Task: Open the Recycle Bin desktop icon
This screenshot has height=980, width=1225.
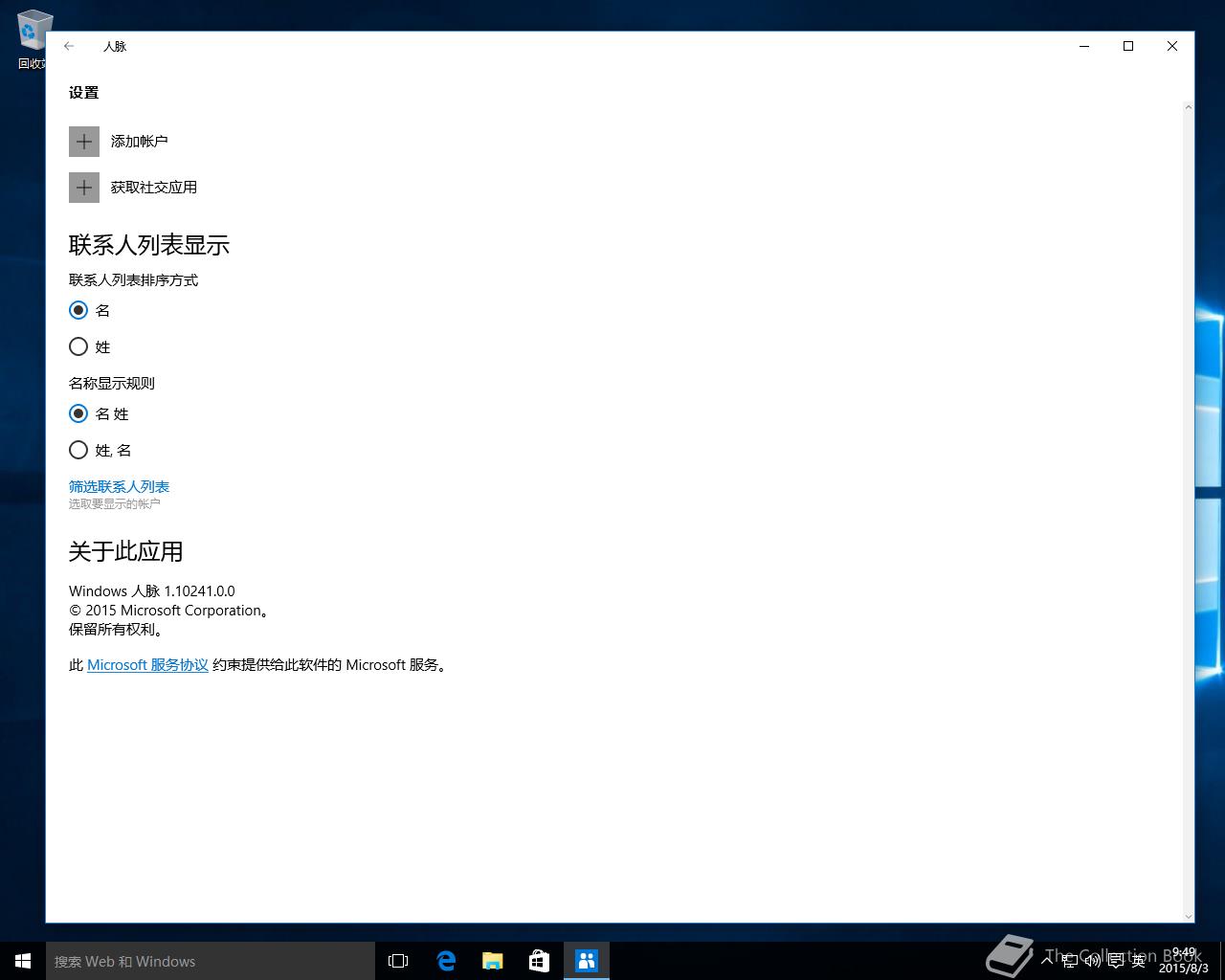Action: 33,40
